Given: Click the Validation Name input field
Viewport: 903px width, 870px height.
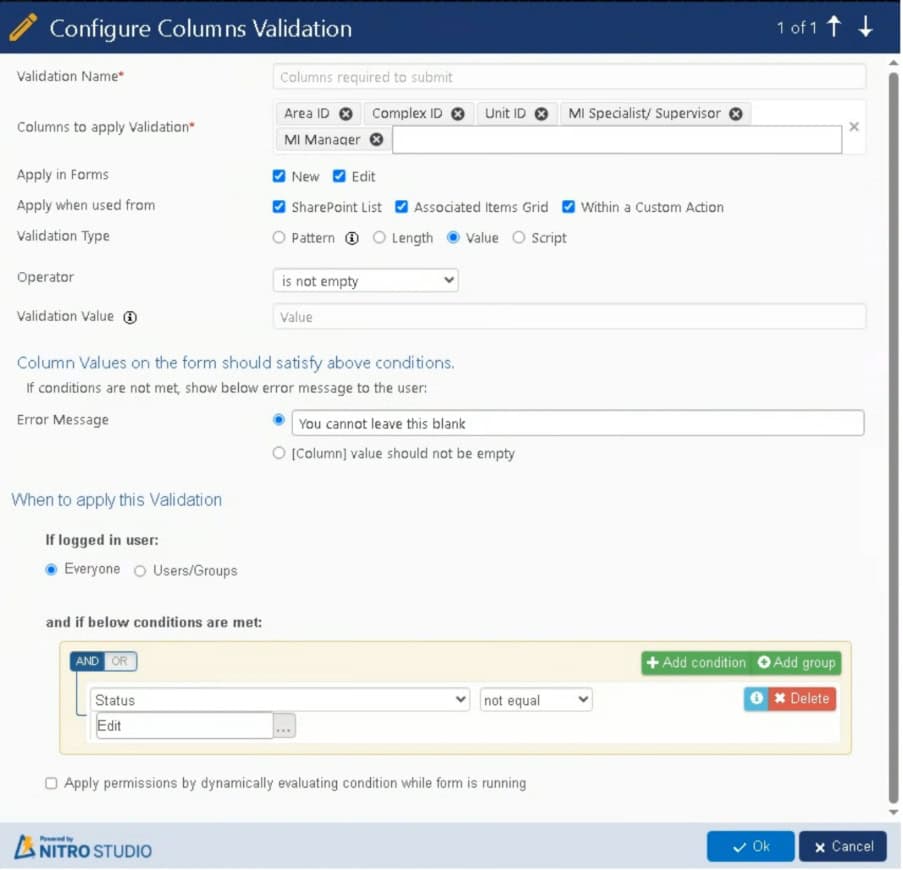Looking at the screenshot, I should (x=569, y=77).
